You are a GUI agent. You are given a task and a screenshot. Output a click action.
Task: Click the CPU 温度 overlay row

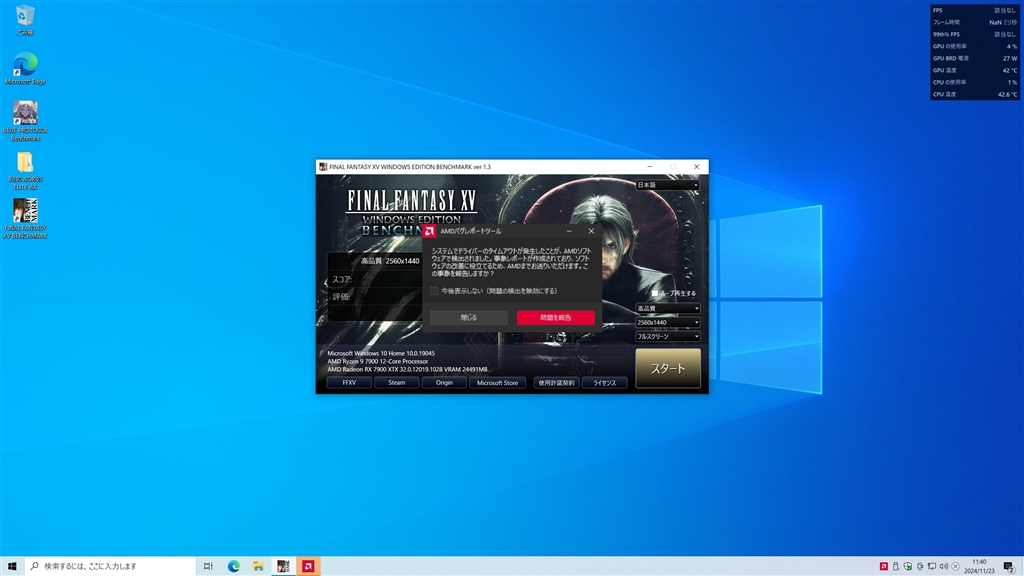pyautogui.click(x=974, y=95)
